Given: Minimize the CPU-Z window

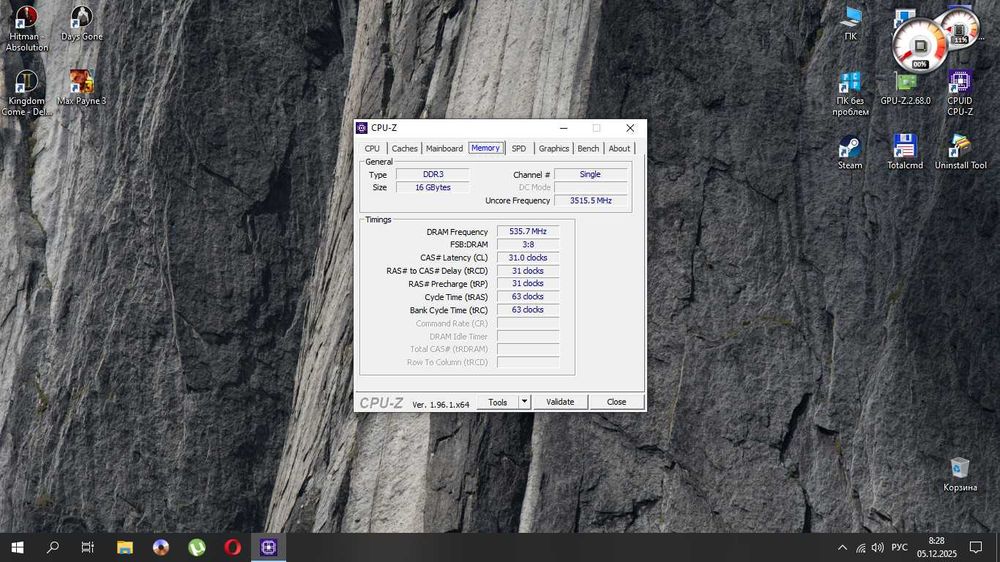Looking at the screenshot, I should 564,128.
